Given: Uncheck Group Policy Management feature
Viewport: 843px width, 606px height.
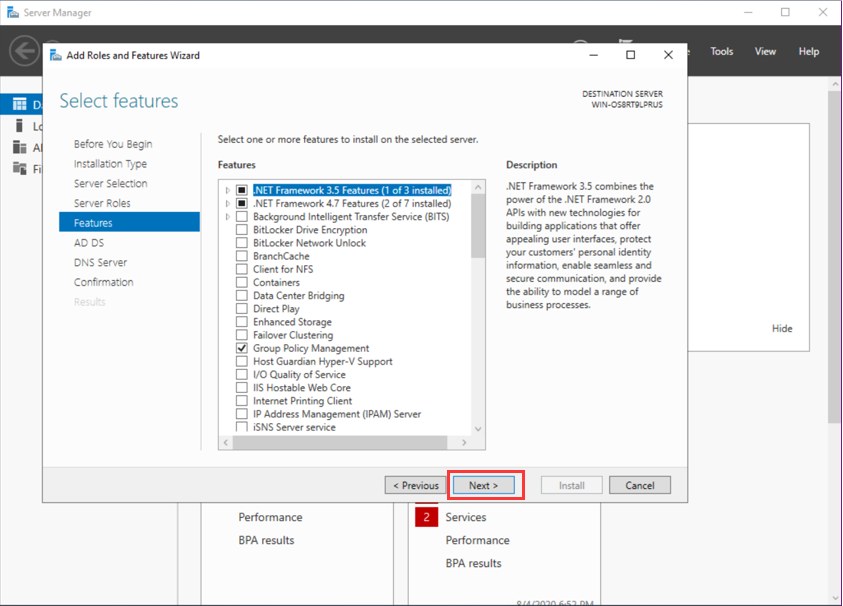Looking at the screenshot, I should point(241,349).
